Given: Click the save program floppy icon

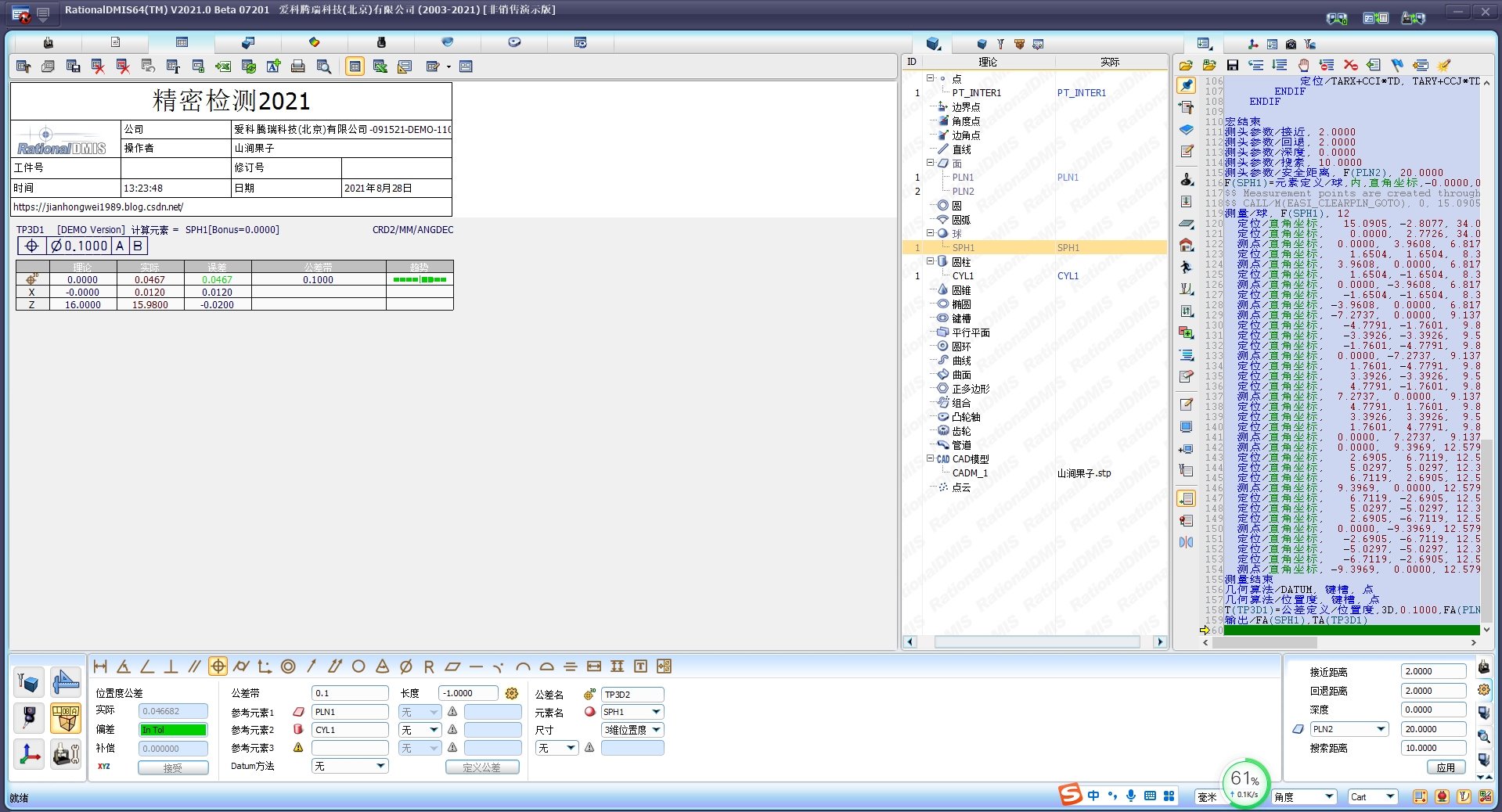Looking at the screenshot, I should click(1233, 65).
